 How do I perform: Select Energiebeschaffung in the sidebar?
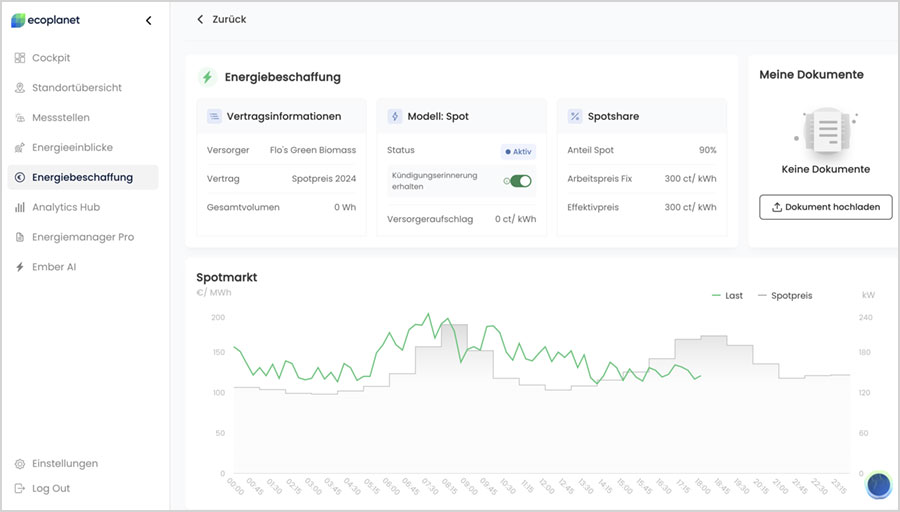(x=83, y=177)
